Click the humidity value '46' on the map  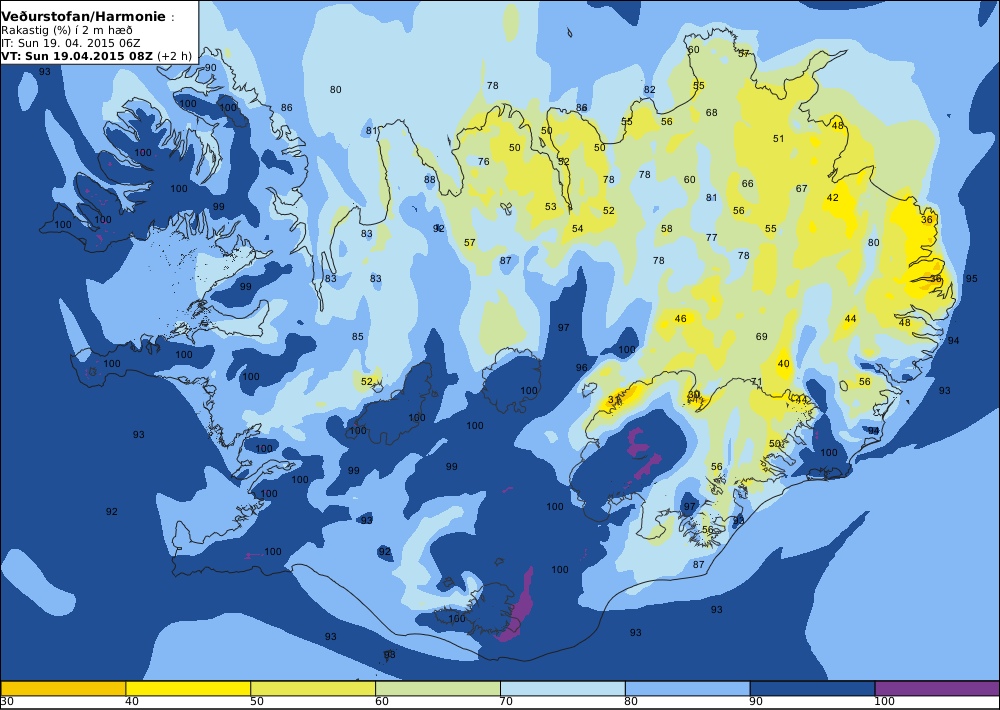pyautogui.click(x=680, y=318)
